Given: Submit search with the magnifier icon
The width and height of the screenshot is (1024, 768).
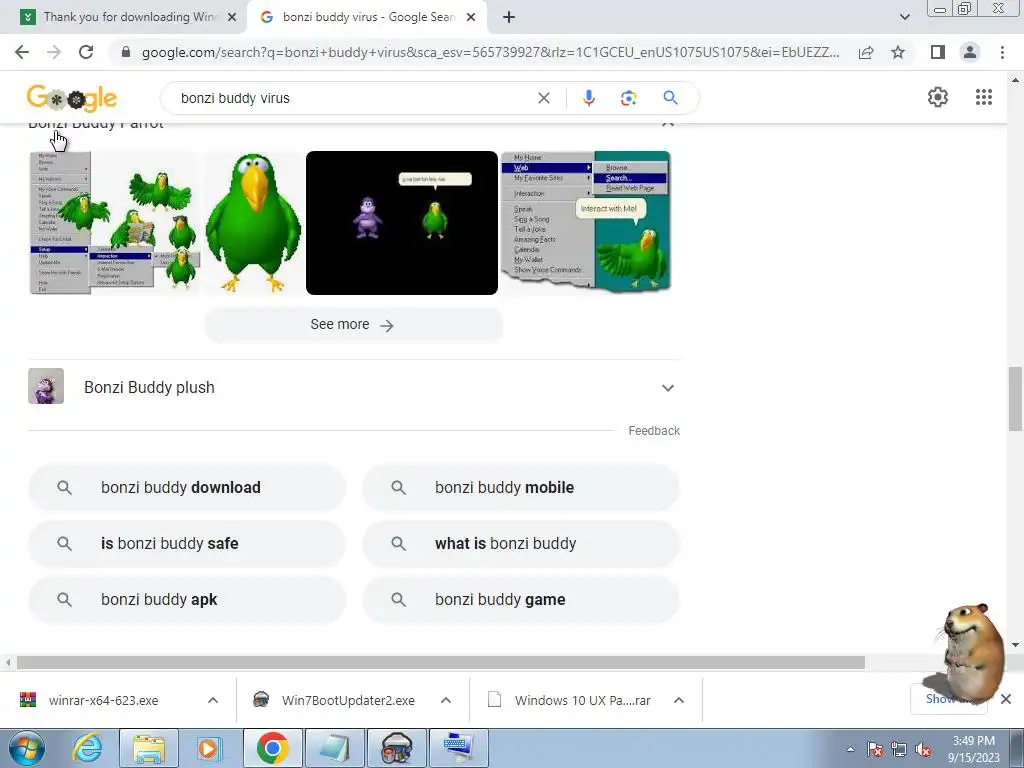Looking at the screenshot, I should [670, 98].
